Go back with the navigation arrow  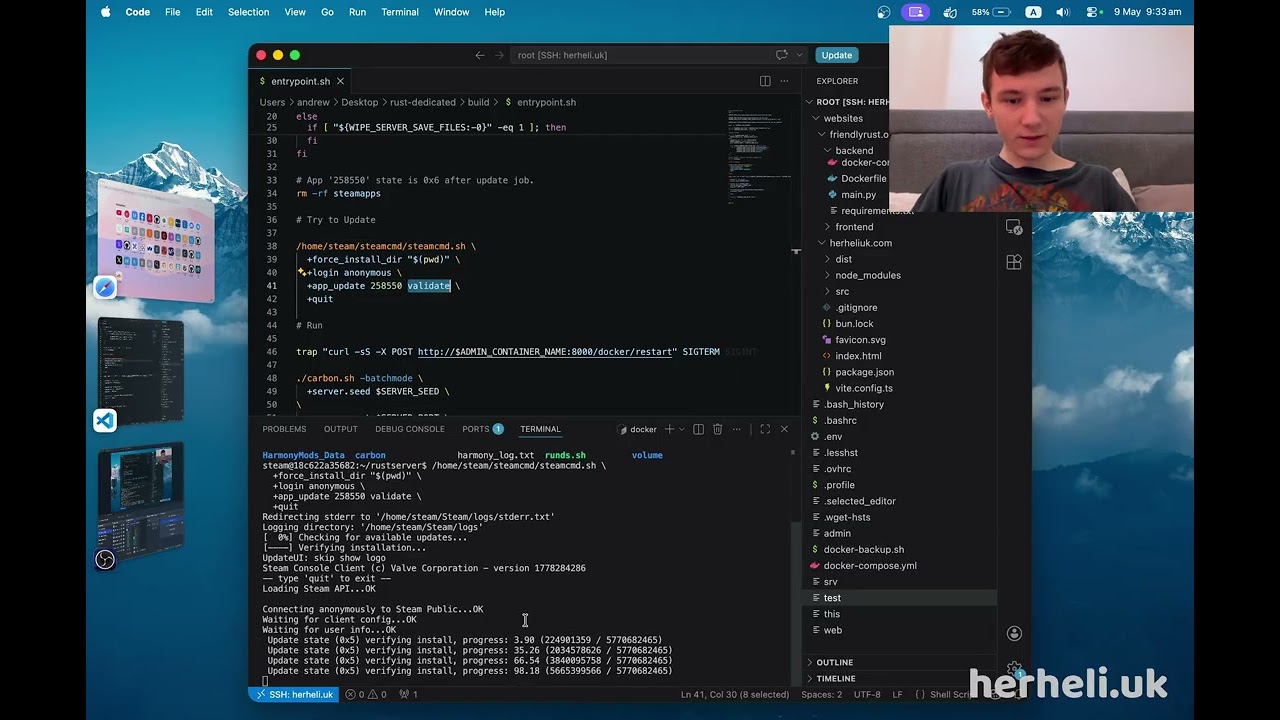(480, 55)
